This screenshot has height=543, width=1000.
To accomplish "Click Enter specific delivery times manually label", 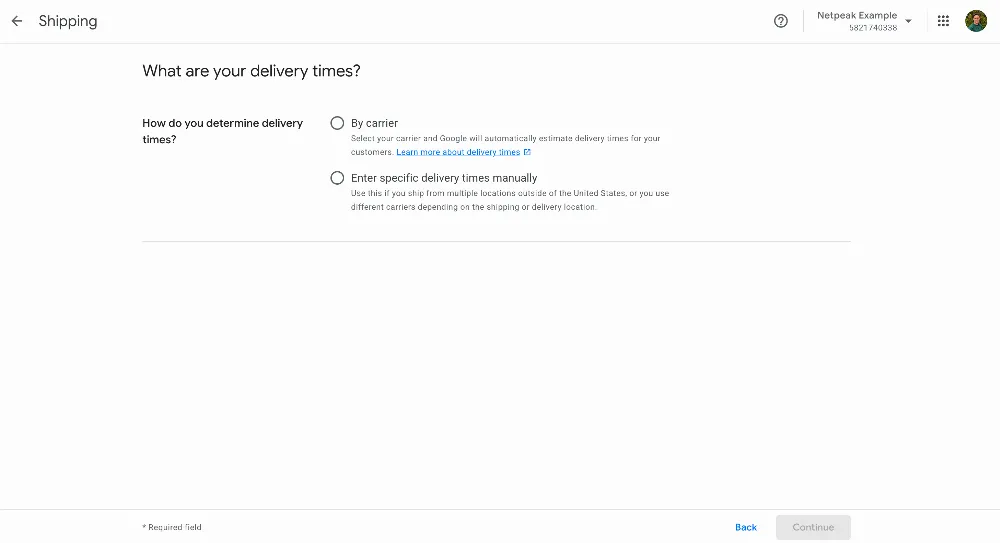I will coord(444,178).
